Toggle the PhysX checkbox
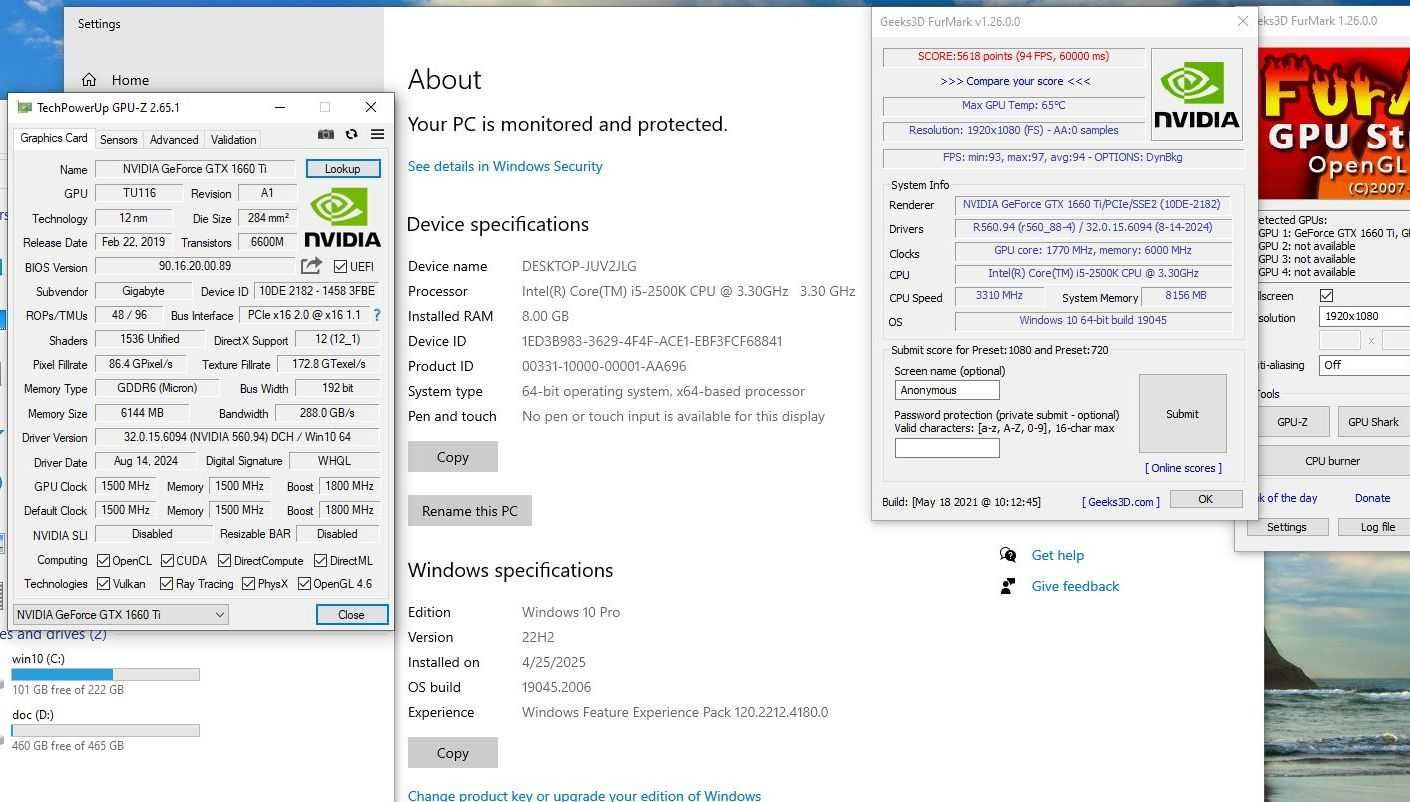The width and height of the screenshot is (1410, 802). point(248,584)
